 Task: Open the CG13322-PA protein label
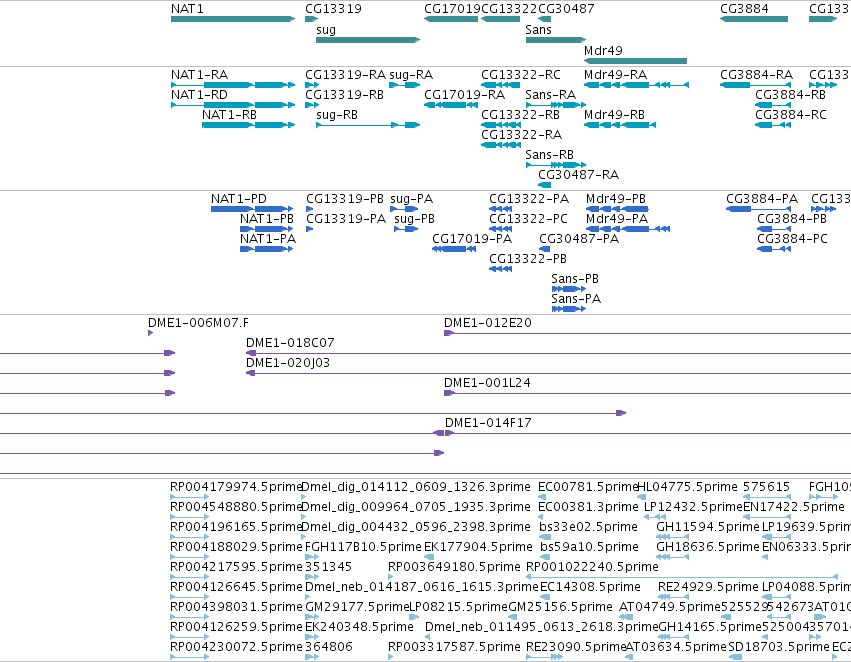coord(529,199)
